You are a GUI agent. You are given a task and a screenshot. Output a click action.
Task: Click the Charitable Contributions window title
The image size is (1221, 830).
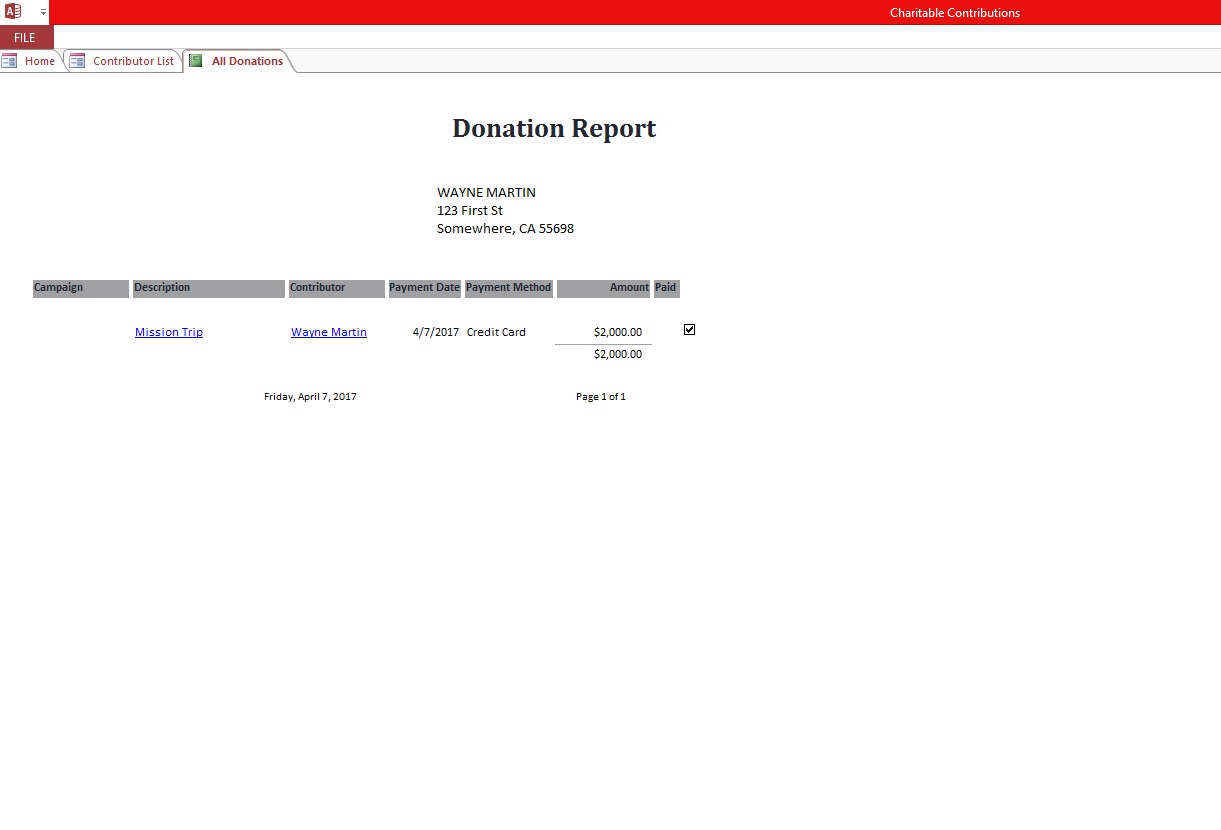point(955,13)
